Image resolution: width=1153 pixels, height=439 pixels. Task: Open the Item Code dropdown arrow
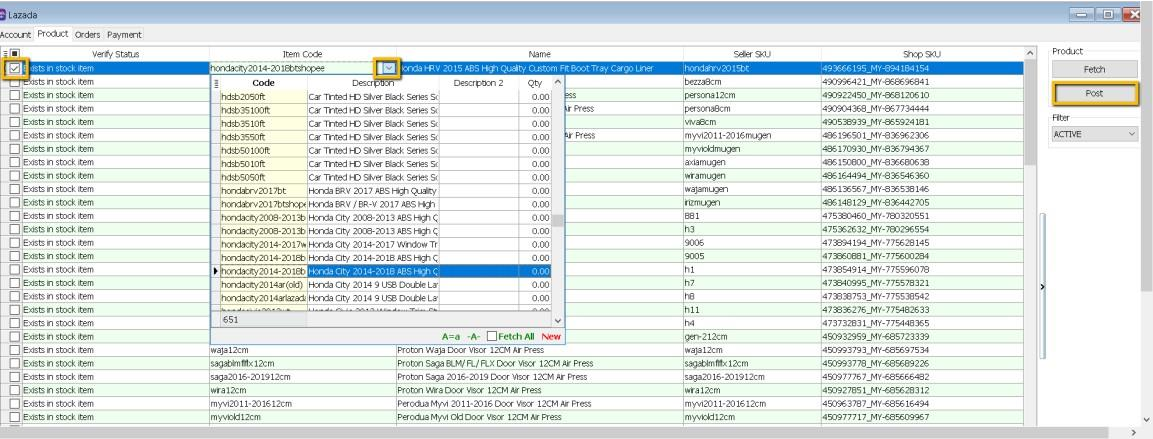pos(389,68)
